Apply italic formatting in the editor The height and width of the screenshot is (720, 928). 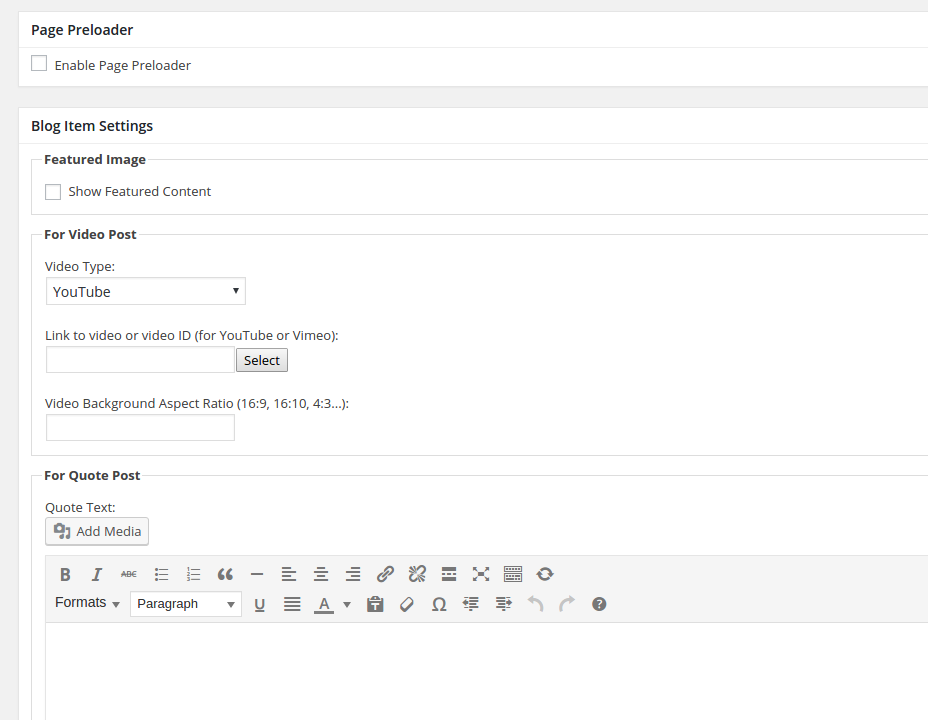97,574
